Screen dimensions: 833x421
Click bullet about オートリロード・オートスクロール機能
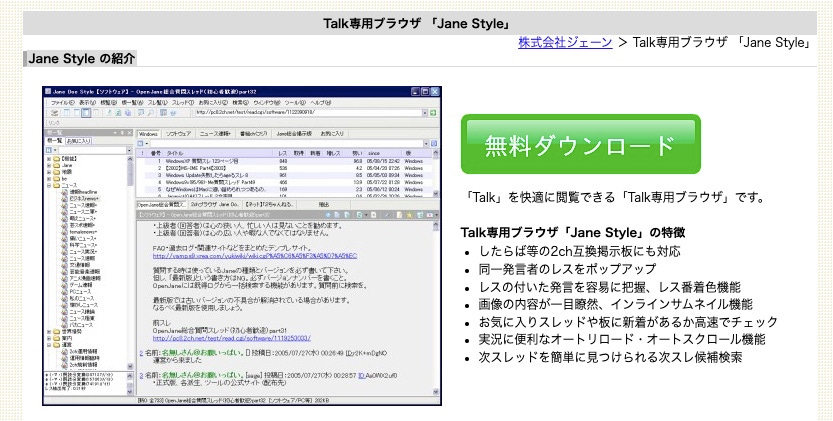pos(622,340)
